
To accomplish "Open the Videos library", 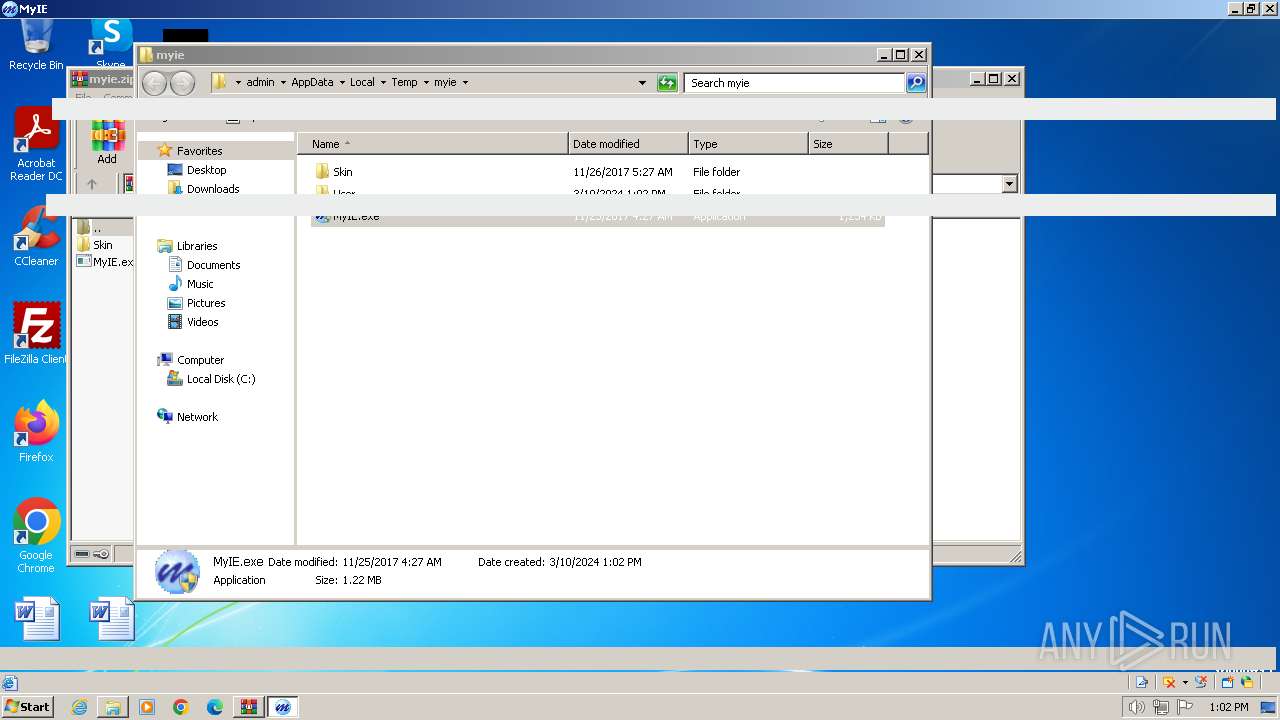I will point(202,322).
